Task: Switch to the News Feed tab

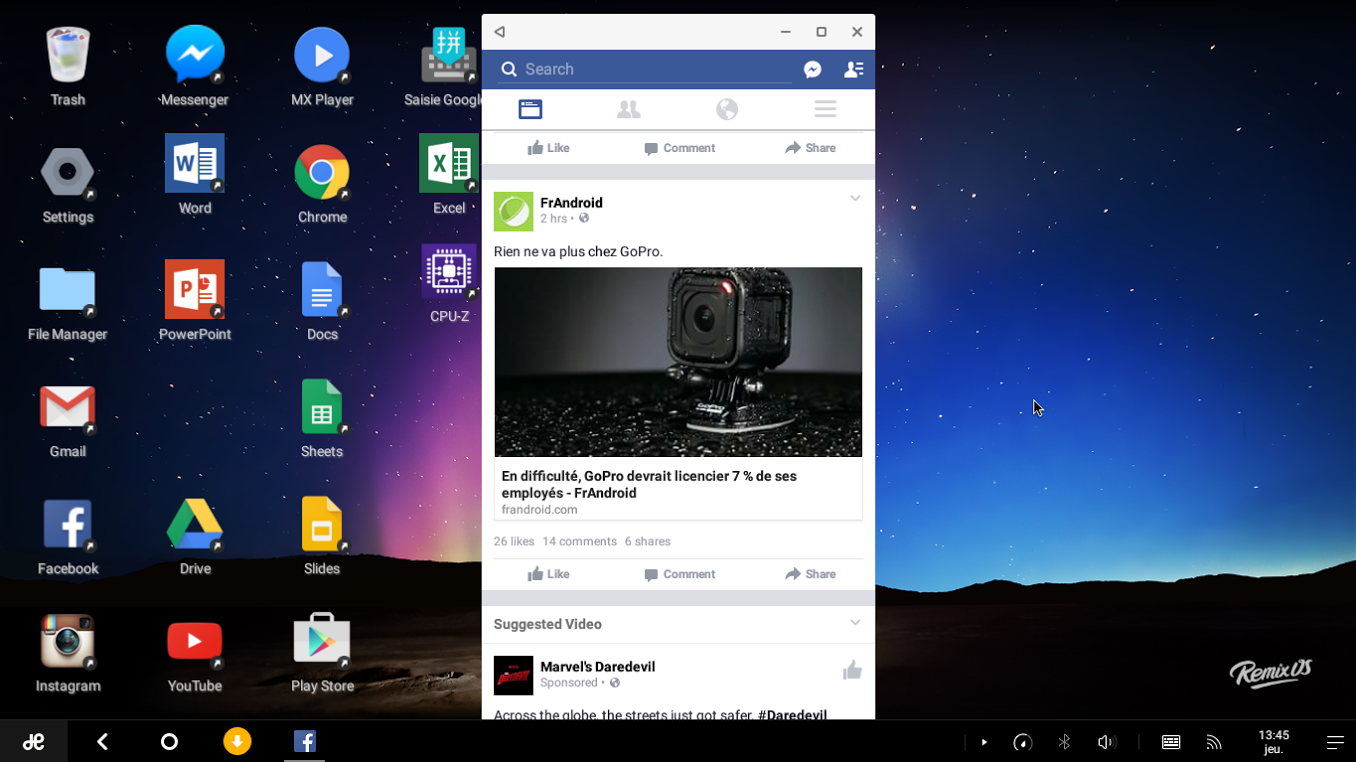Action: coord(530,109)
